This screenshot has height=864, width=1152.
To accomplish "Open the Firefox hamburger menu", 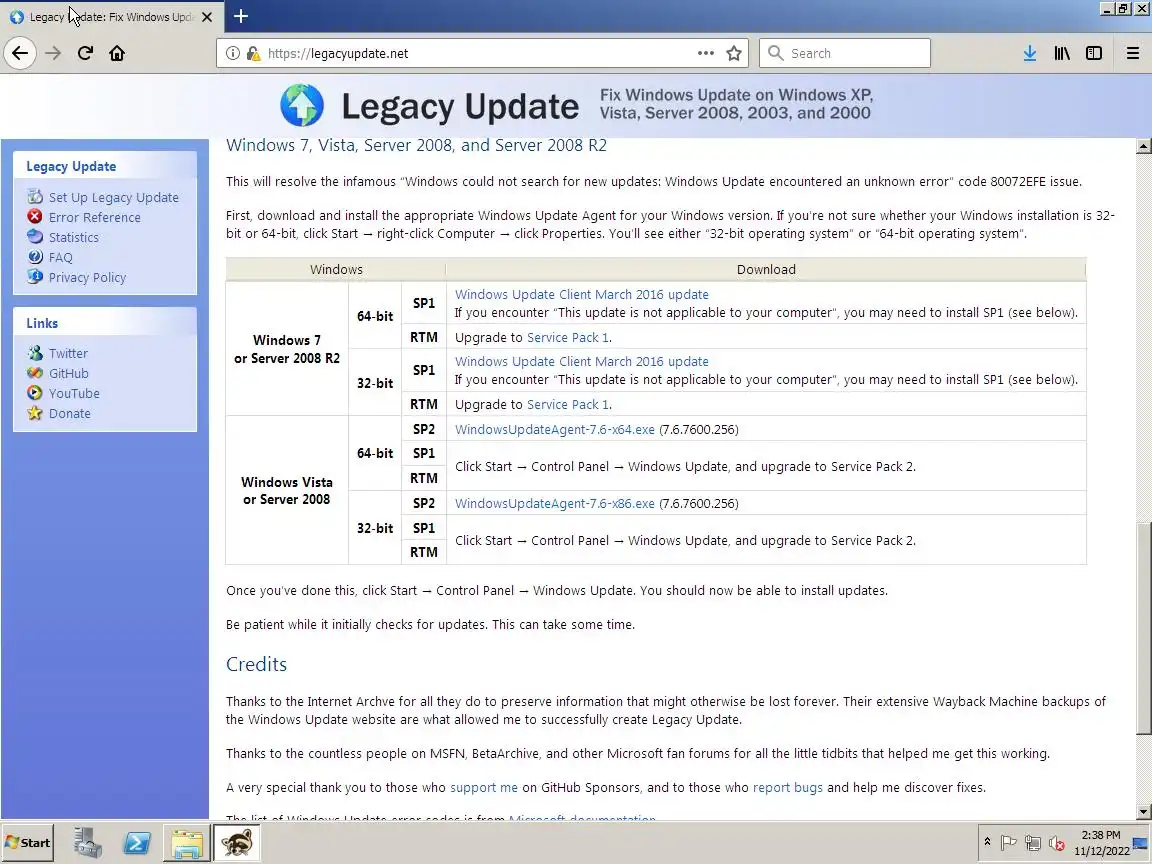I will [x=1133, y=53].
